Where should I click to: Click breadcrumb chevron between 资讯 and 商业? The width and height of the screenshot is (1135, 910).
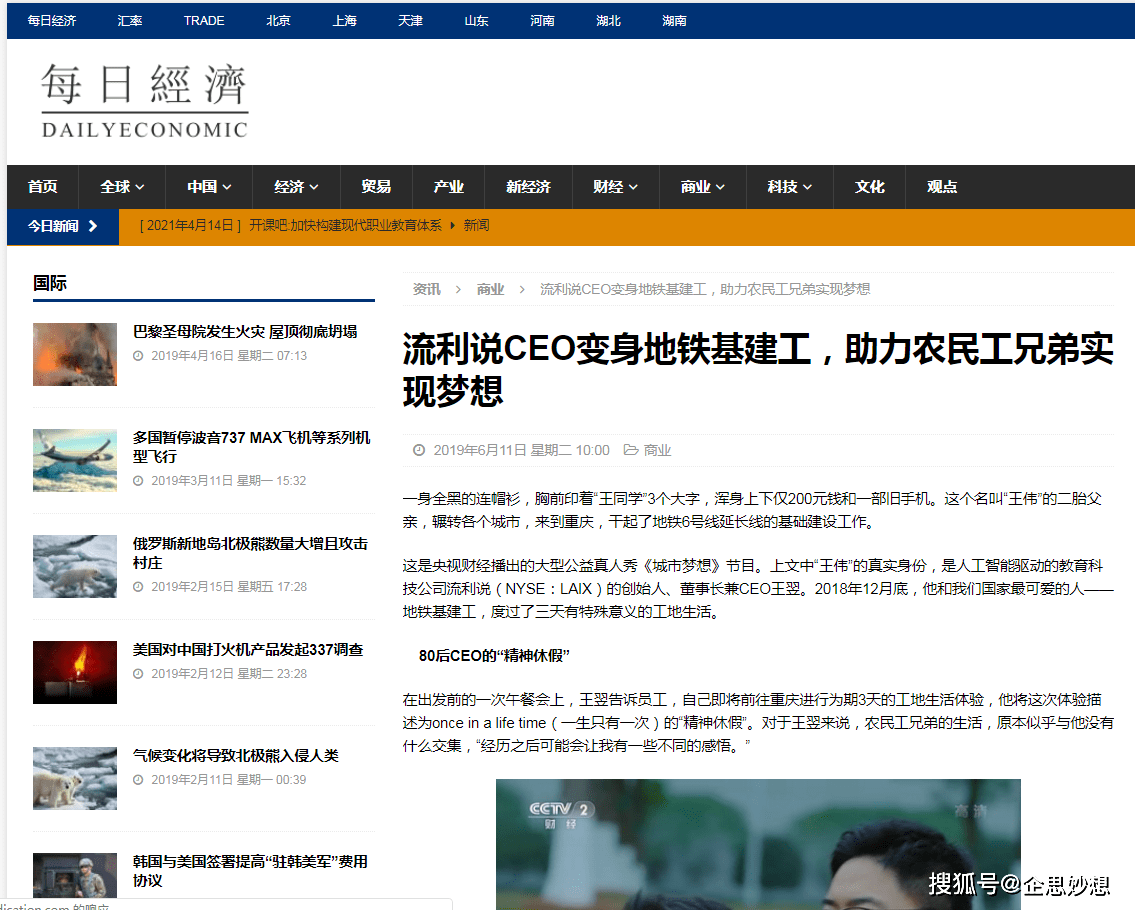[x=458, y=290]
